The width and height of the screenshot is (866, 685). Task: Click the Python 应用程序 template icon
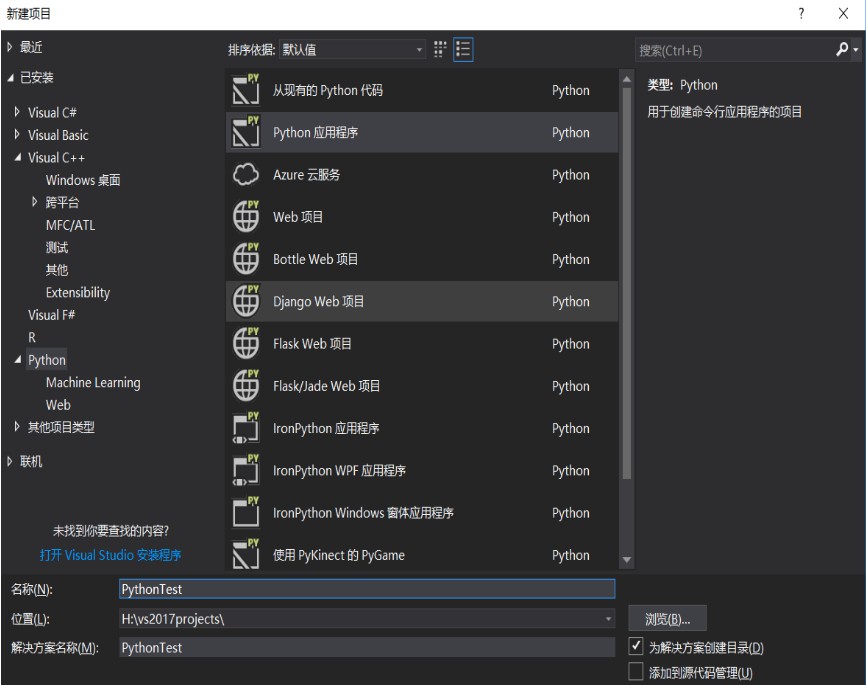[x=246, y=132]
